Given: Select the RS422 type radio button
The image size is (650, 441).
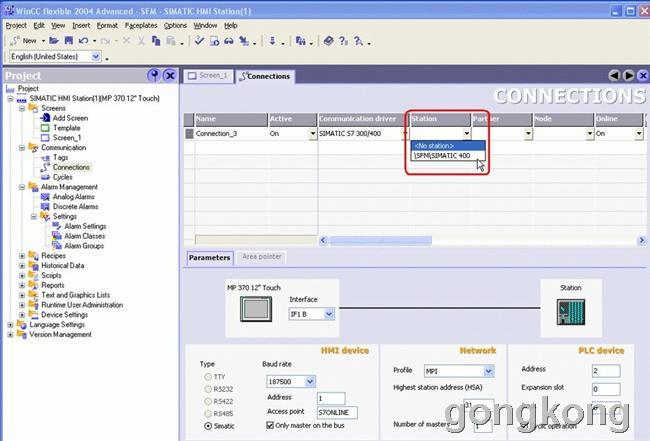Looking at the screenshot, I should point(208,401).
